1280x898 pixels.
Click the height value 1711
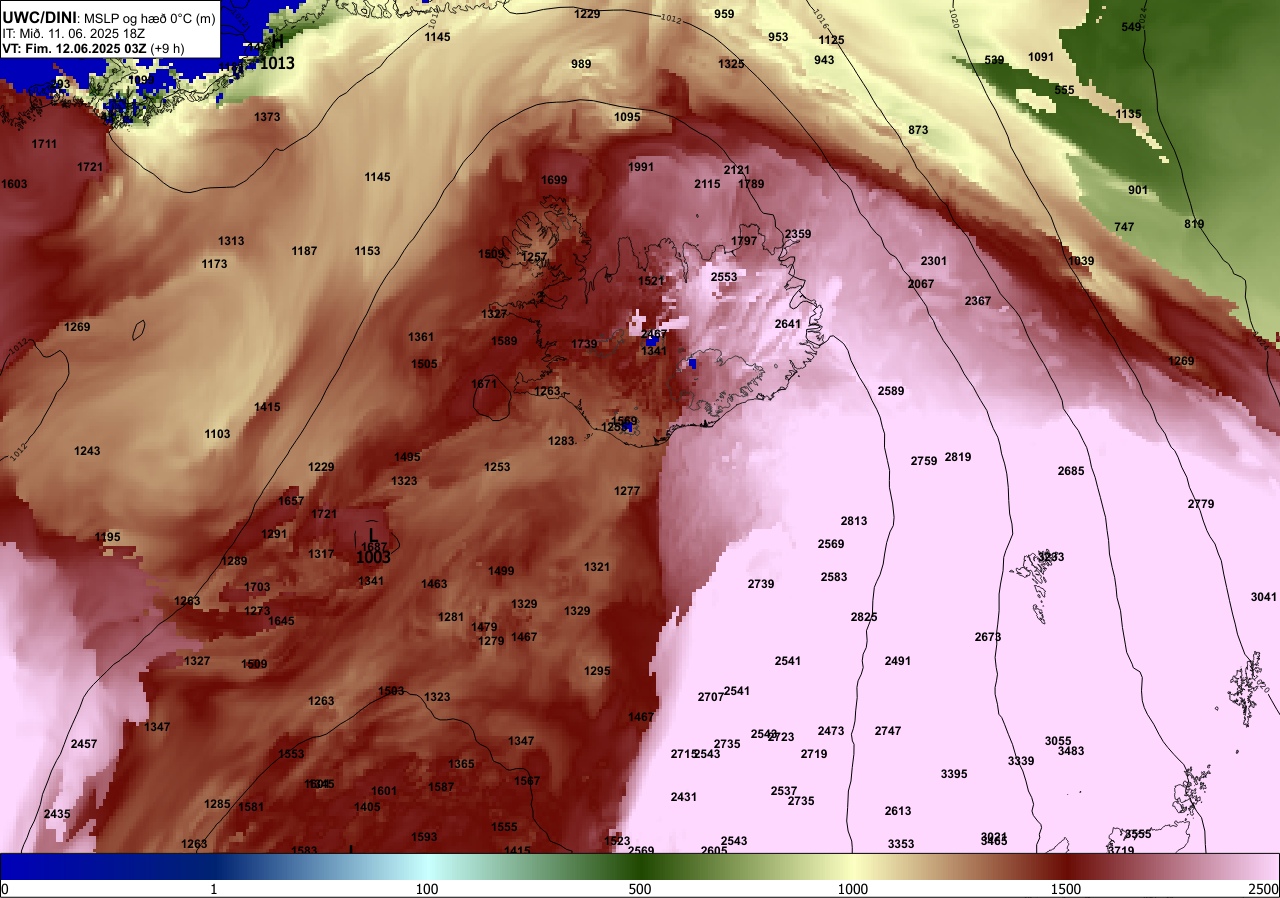tap(44, 144)
